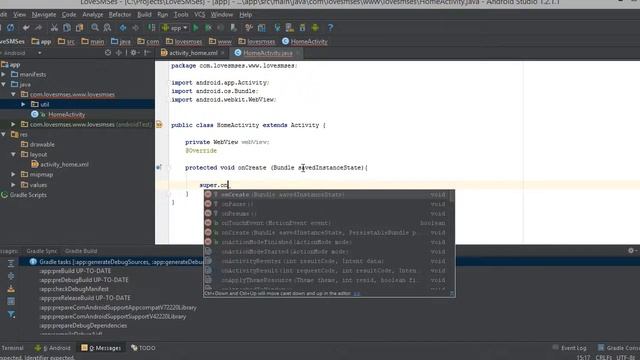Open the Navigate menu
The height and width of the screenshot is (360, 640).
coord(44,15)
